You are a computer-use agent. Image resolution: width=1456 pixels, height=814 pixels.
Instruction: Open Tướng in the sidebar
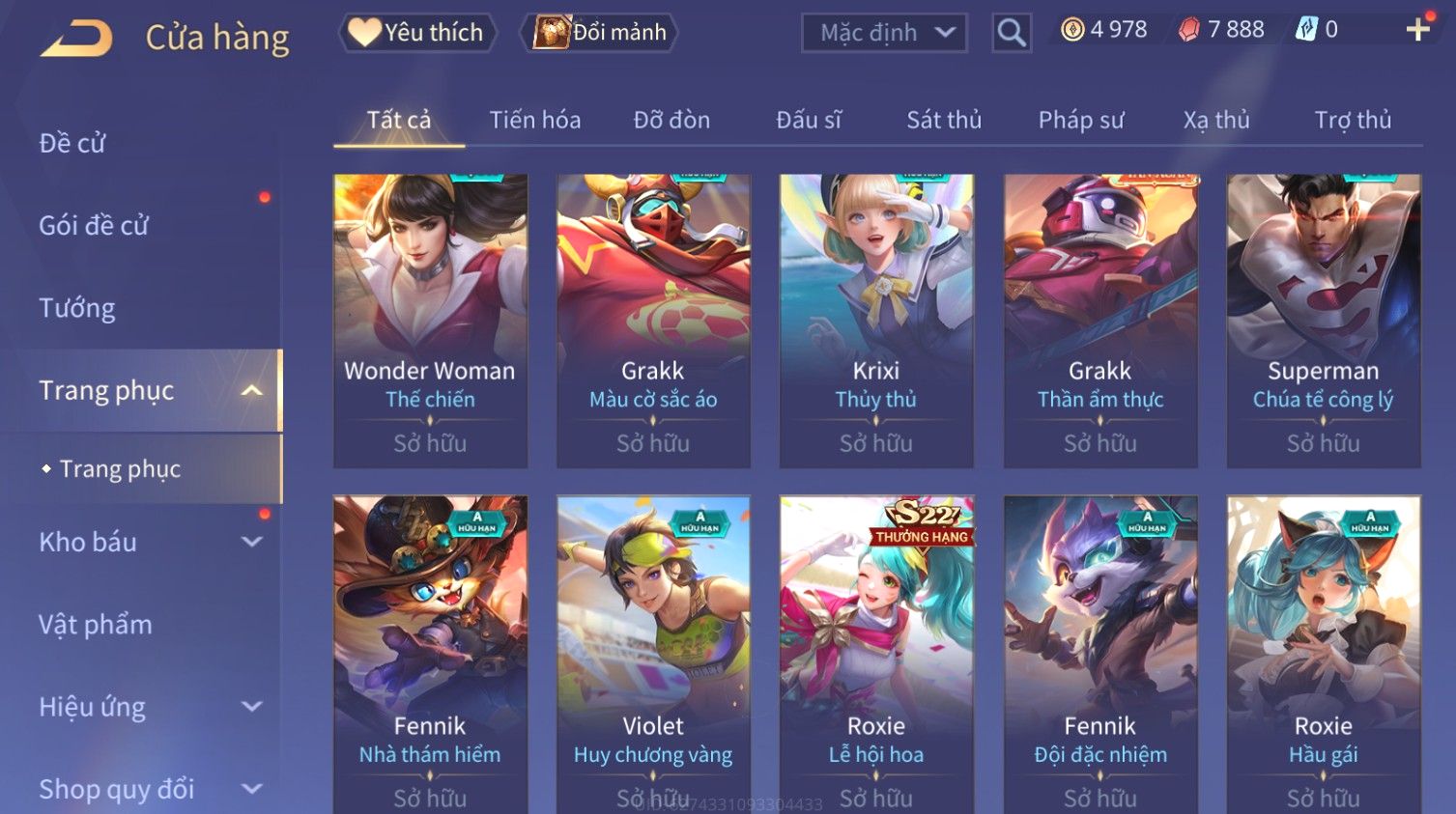77,308
